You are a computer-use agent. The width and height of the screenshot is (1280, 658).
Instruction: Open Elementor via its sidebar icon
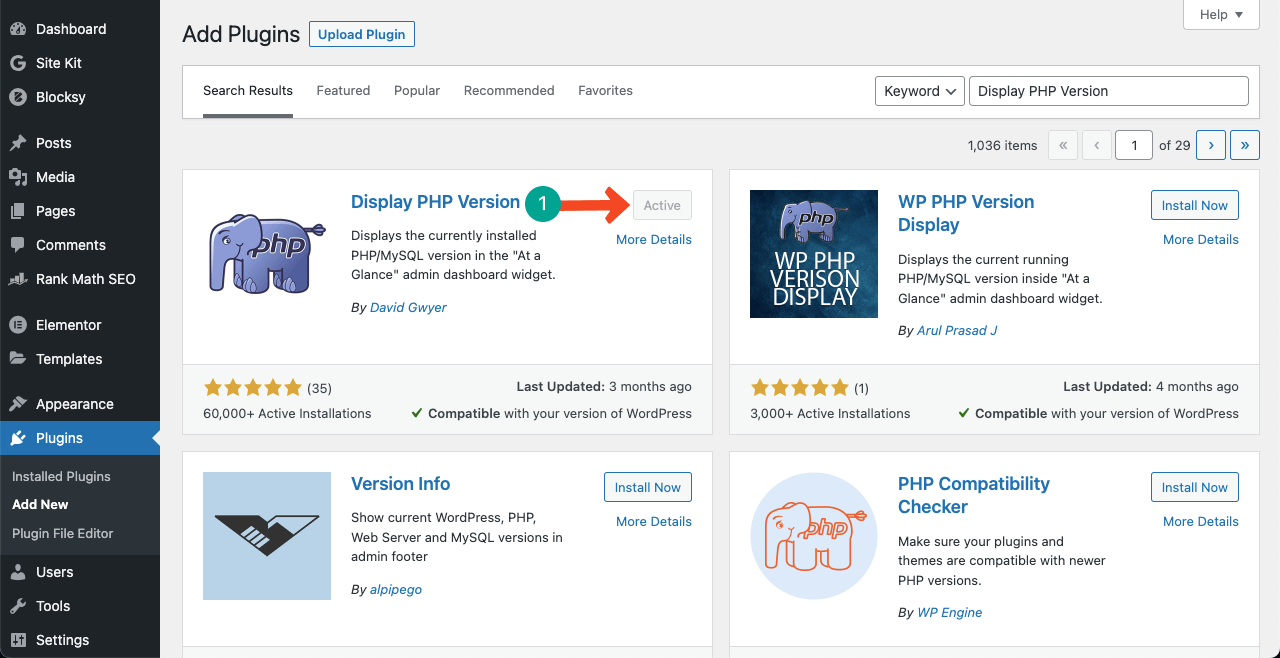pos(18,325)
